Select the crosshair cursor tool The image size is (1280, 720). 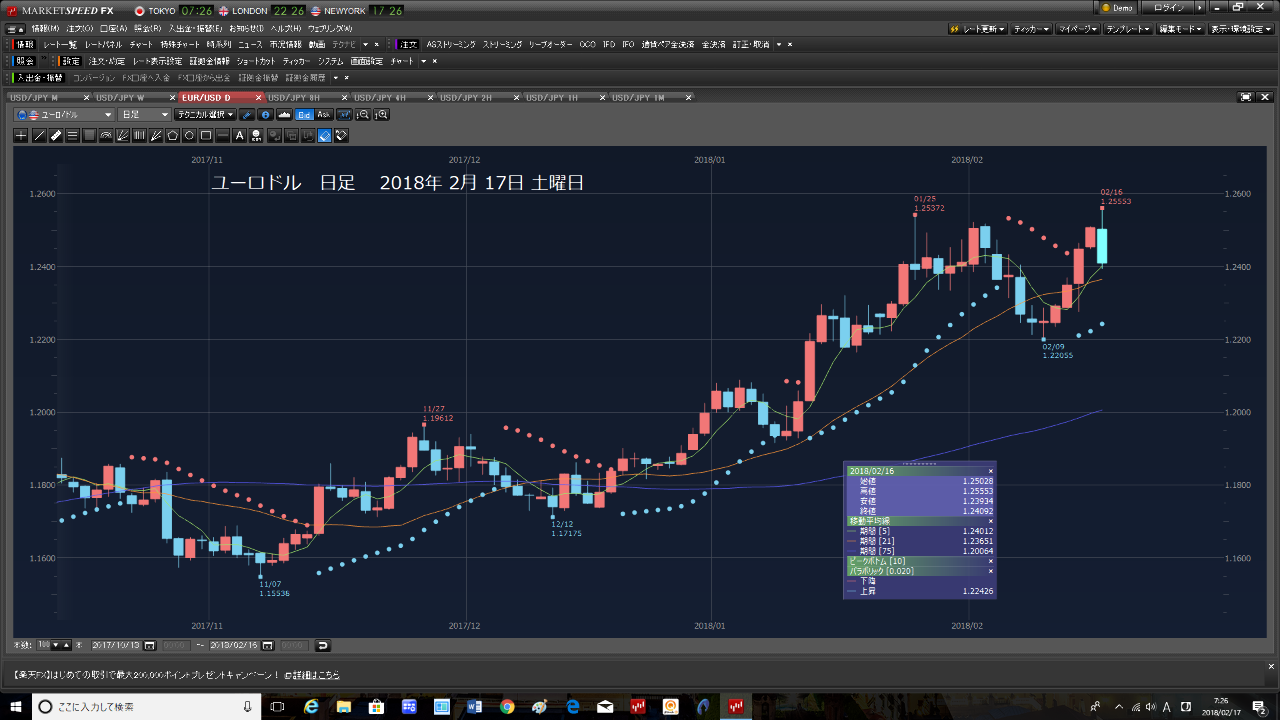21,135
